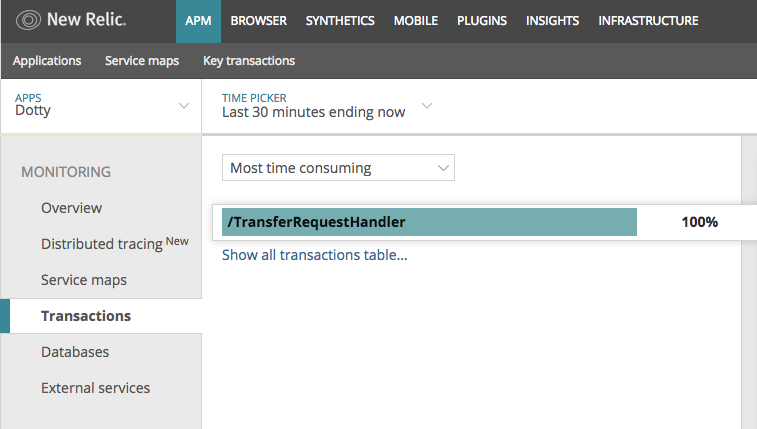Switch to the INFRASTRUCTURE tab
The height and width of the screenshot is (429, 757).
[x=648, y=21]
